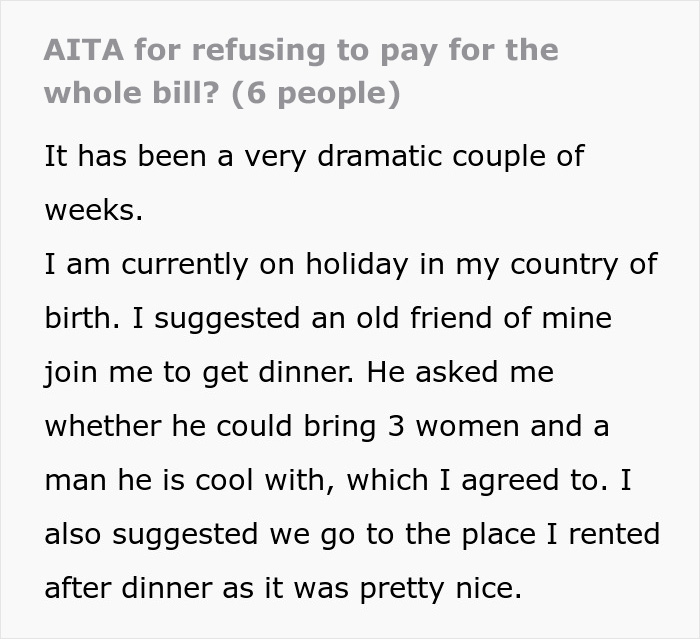Viewport: 700px width, 639px height.
Task: Click the word "weeks."
Action: (x=94, y=211)
